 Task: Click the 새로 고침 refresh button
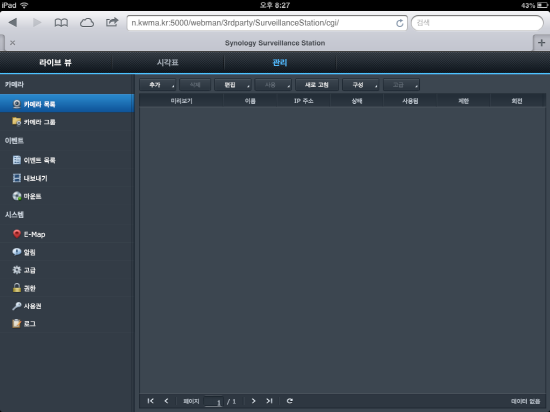click(x=317, y=85)
